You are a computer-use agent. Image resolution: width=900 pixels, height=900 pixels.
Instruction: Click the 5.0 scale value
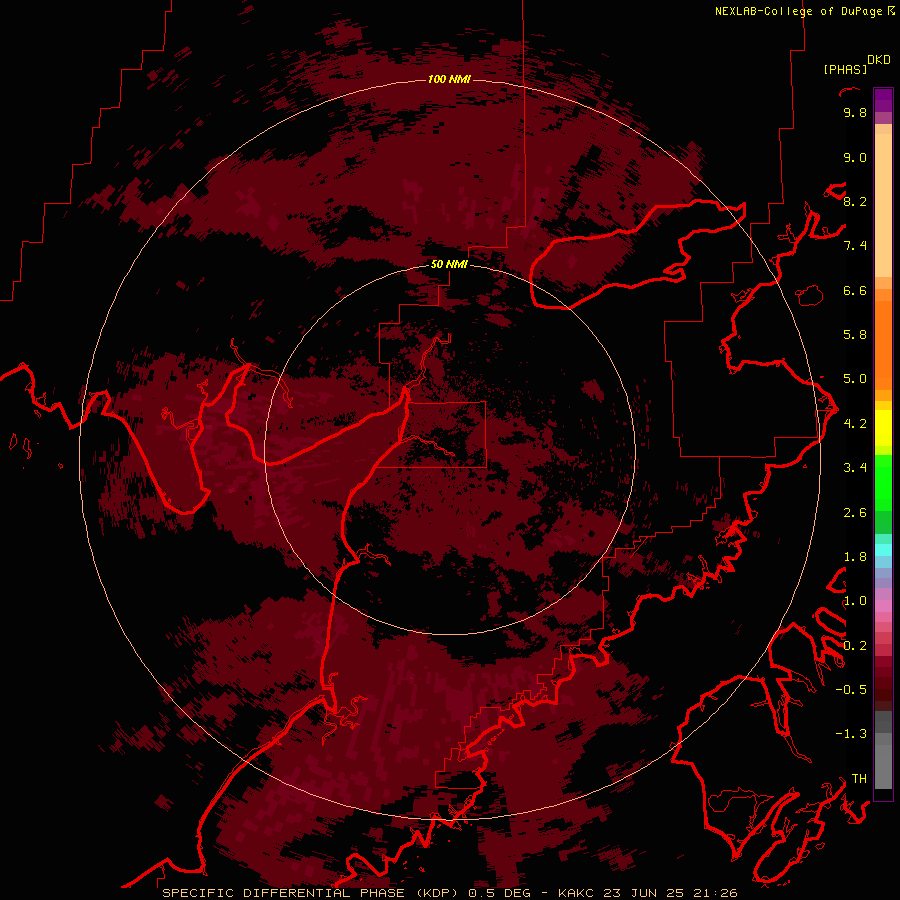pyautogui.click(x=855, y=379)
